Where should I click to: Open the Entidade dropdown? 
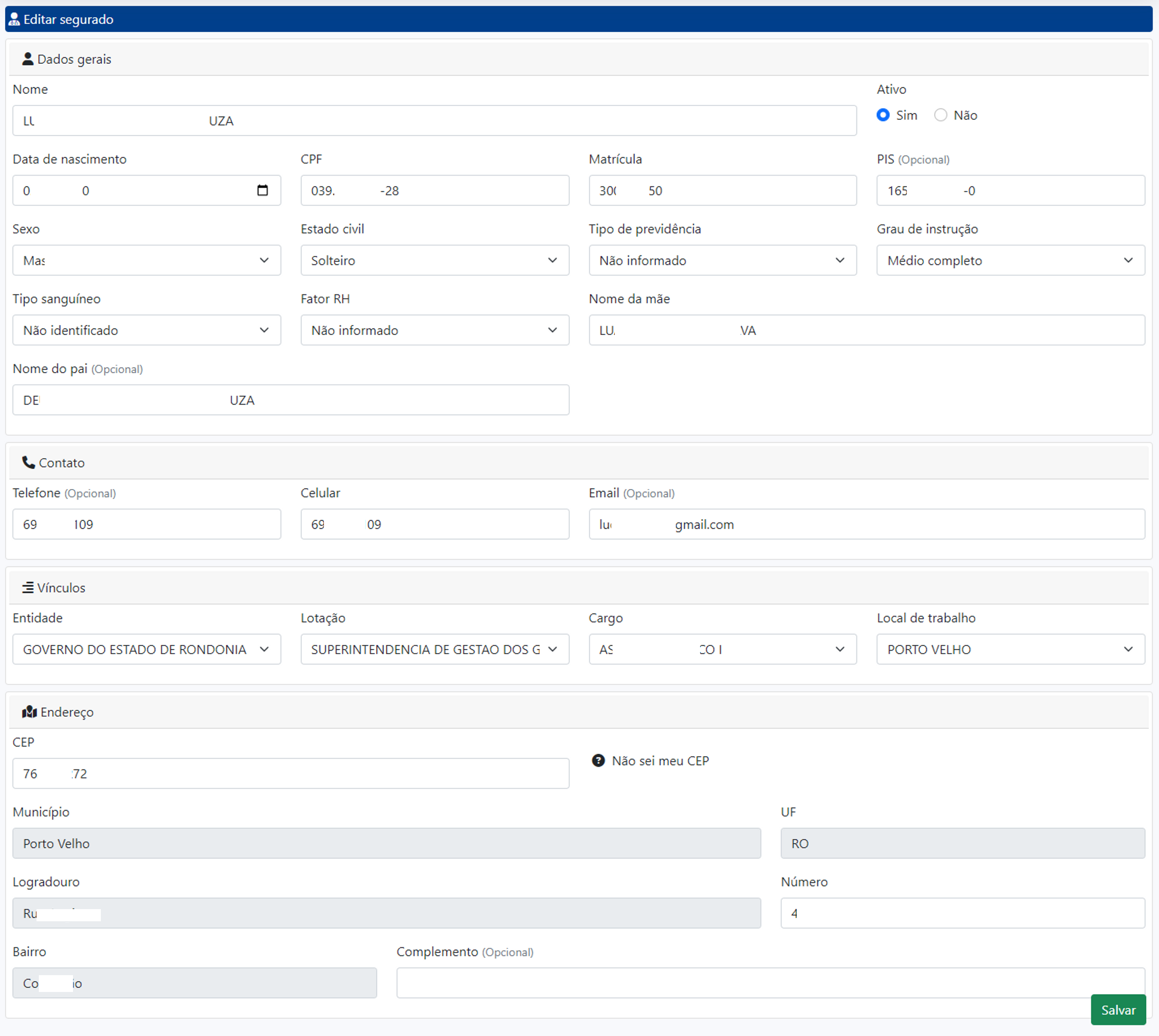point(147,649)
